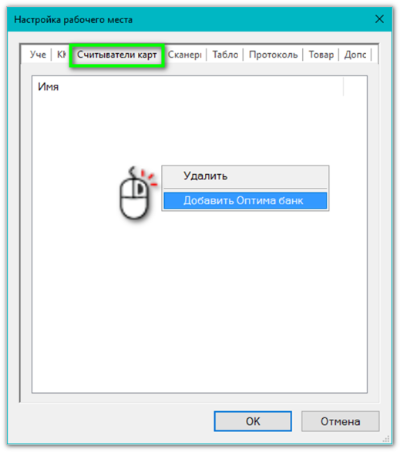Click the mouse right-click illustration icon
The width and height of the screenshot is (400, 452).
point(136,193)
